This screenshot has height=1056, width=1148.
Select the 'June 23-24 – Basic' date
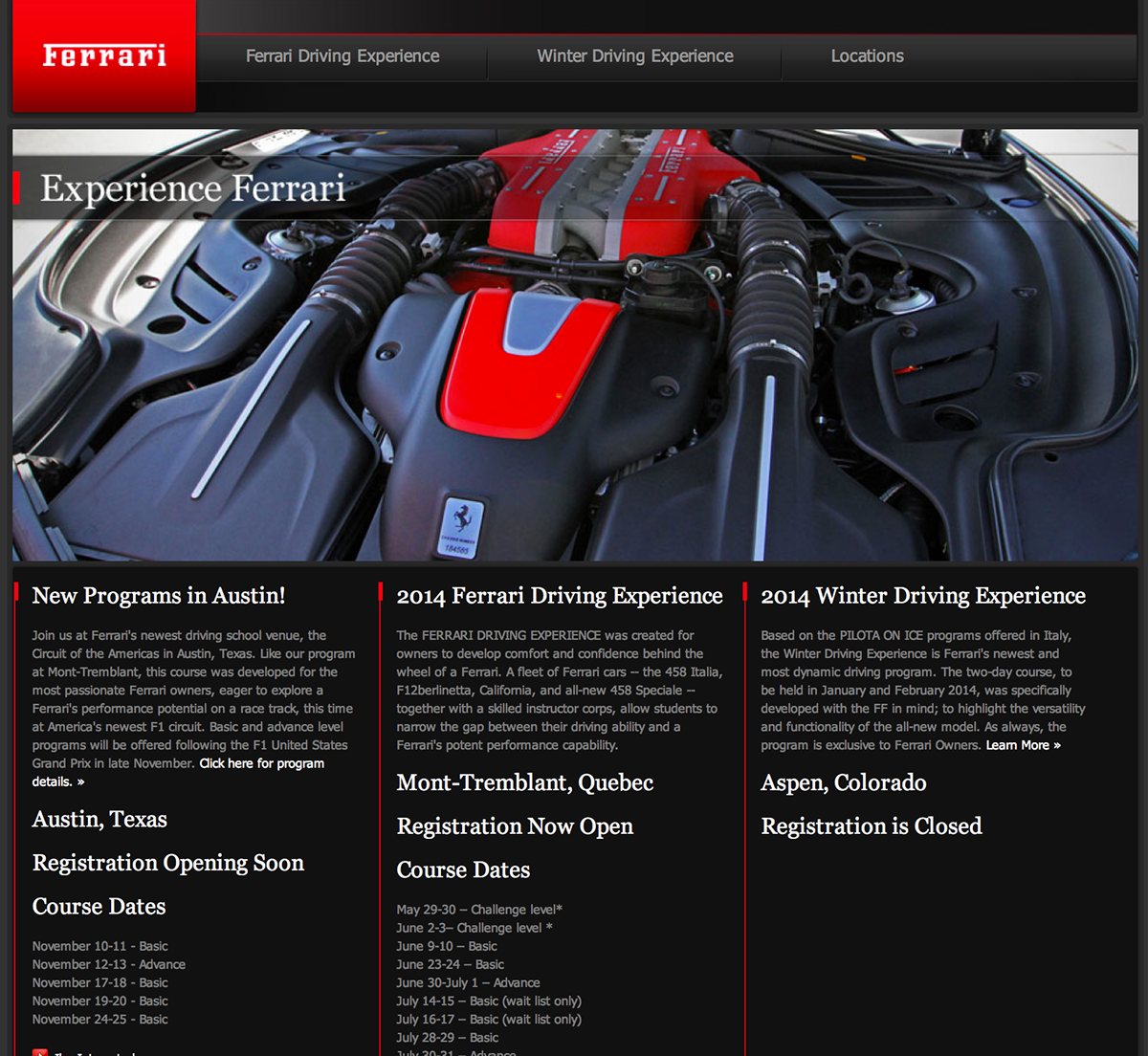click(x=451, y=964)
